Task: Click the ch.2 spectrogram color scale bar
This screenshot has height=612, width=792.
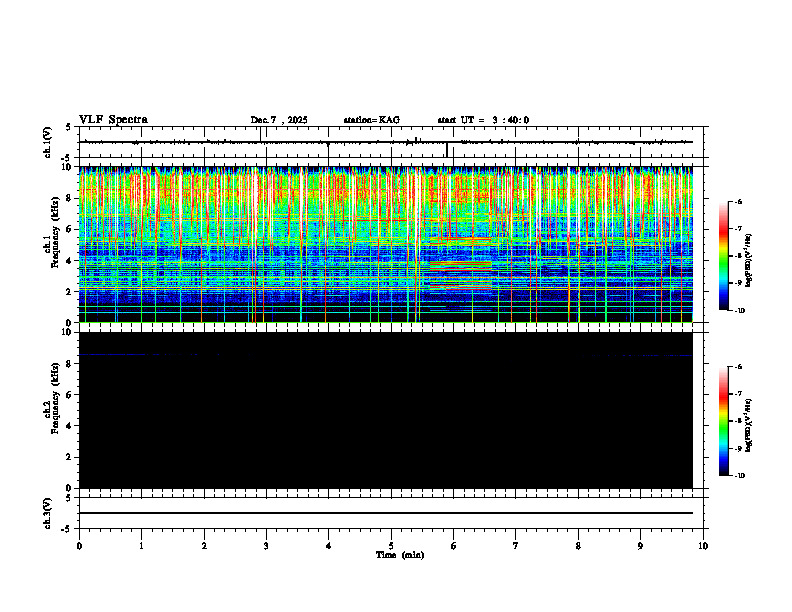Action: pyautogui.click(x=723, y=421)
